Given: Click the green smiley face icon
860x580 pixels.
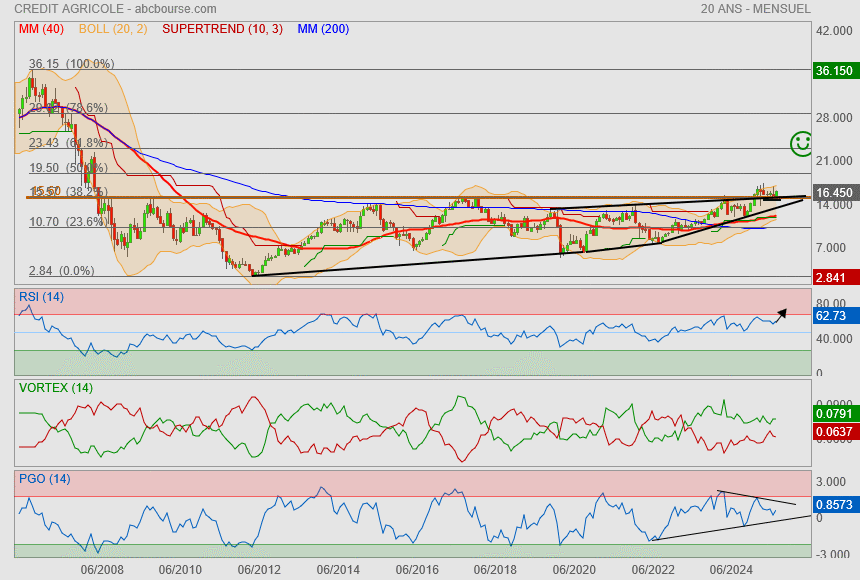Looking at the screenshot, I should [x=801, y=143].
